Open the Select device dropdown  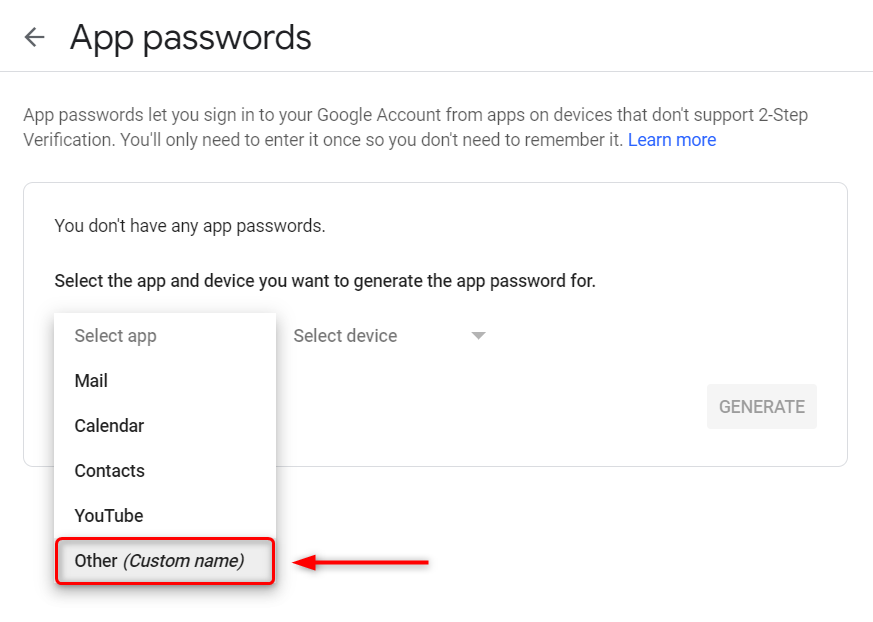tap(389, 336)
